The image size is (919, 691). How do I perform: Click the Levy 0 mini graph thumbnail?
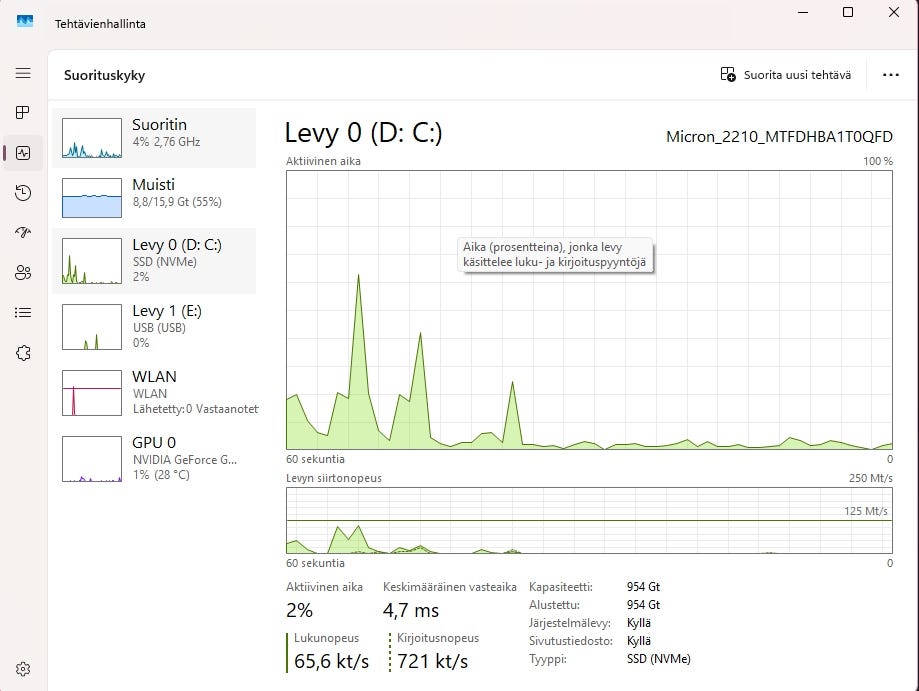click(92, 261)
